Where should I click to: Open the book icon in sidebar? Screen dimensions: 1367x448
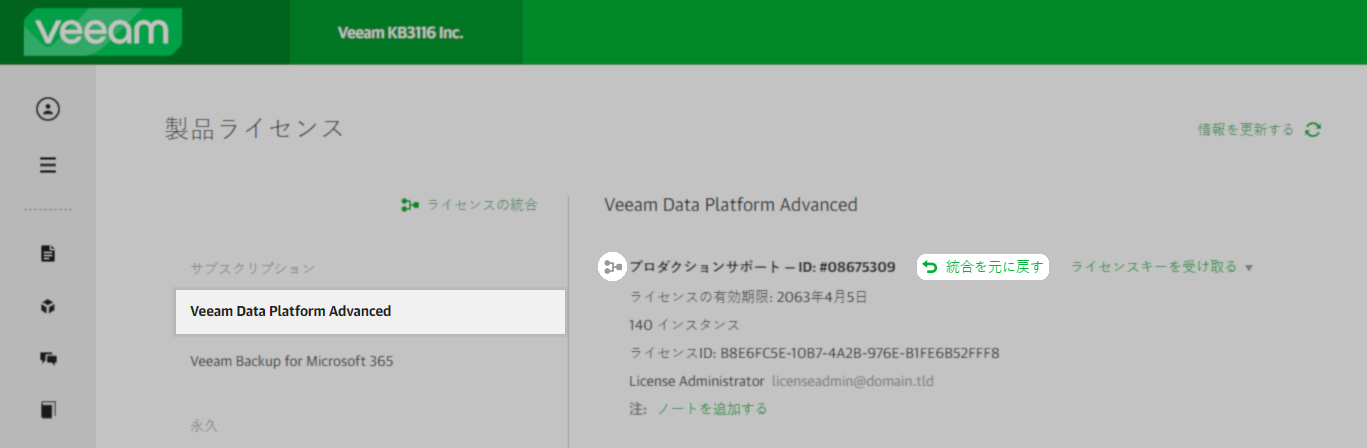[x=48, y=409]
